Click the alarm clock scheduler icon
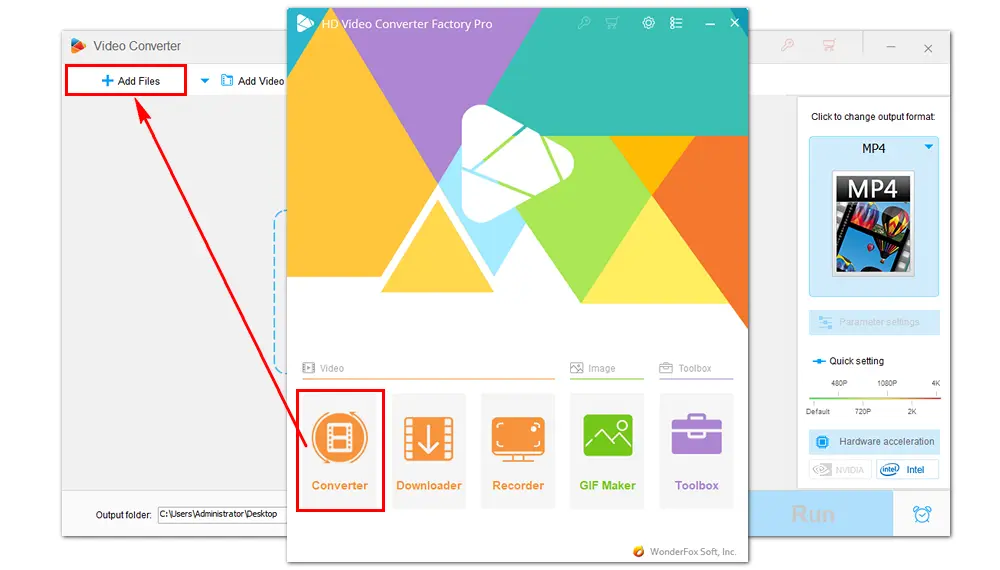The image size is (1000, 570). click(x=922, y=514)
